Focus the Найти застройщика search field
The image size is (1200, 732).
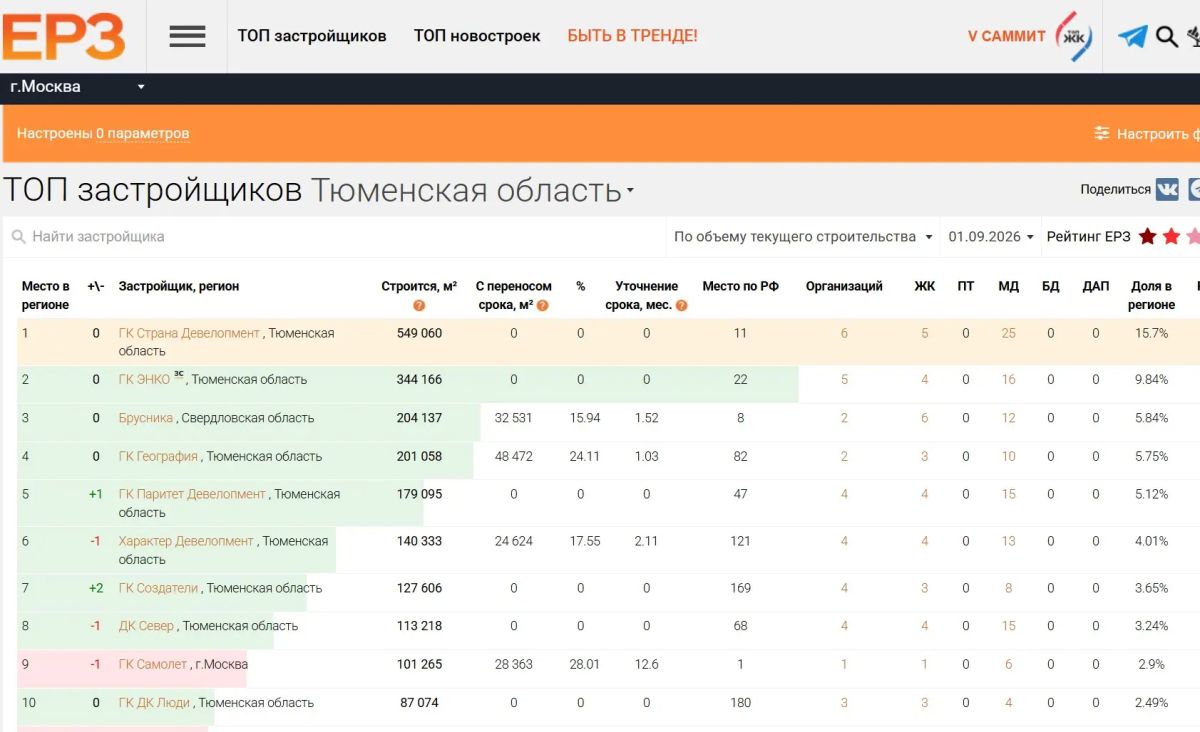click(335, 237)
